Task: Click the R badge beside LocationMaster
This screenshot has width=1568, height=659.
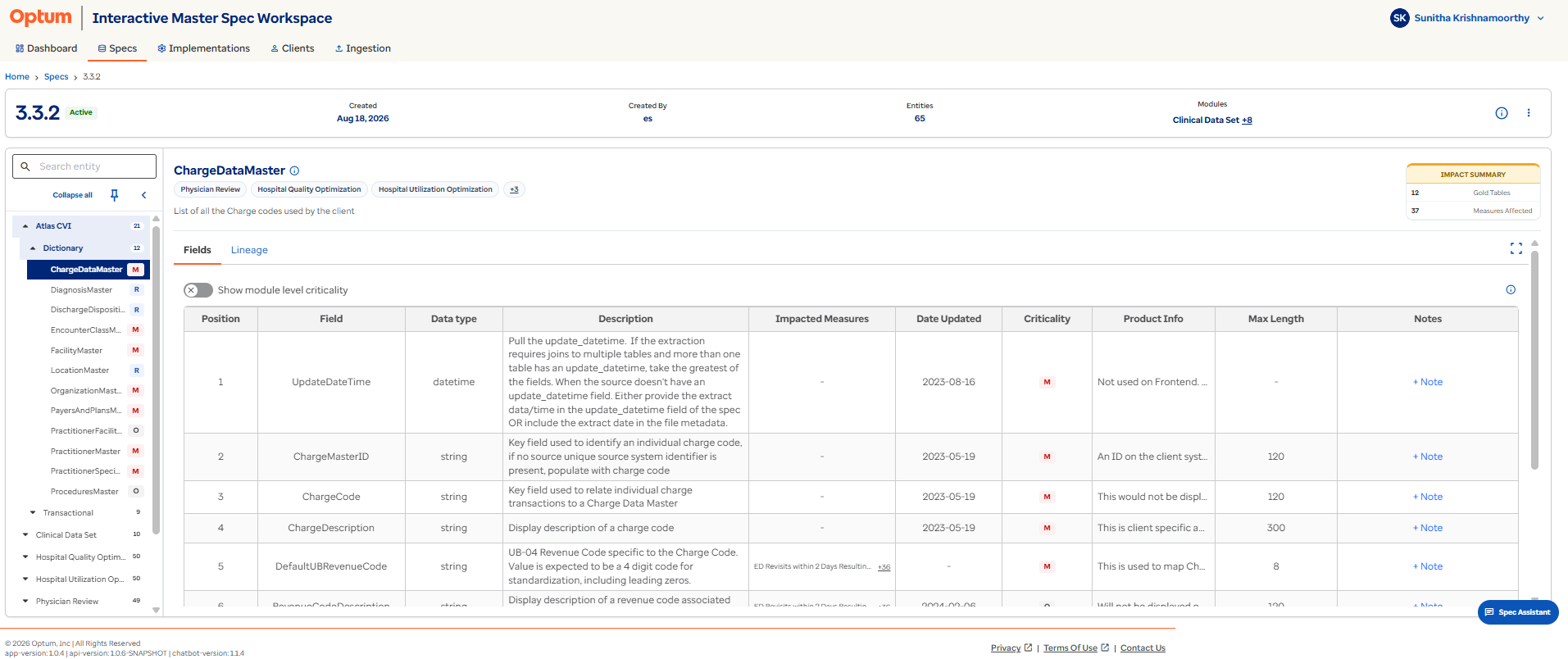Action: point(136,370)
